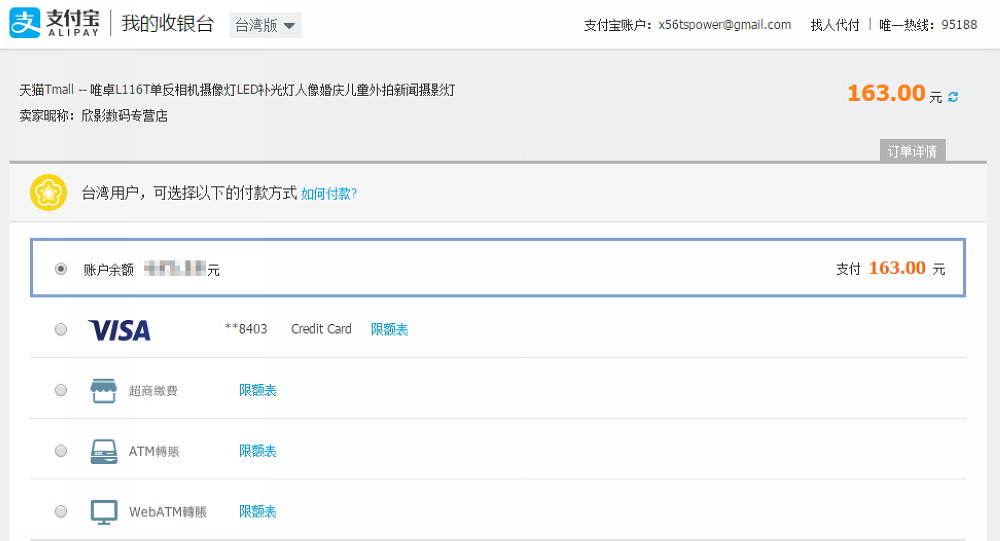Image resolution: width=1000 pixels, height=541 pixels.
Task: Click the 账户余额 label
Action: coord(108,270)
